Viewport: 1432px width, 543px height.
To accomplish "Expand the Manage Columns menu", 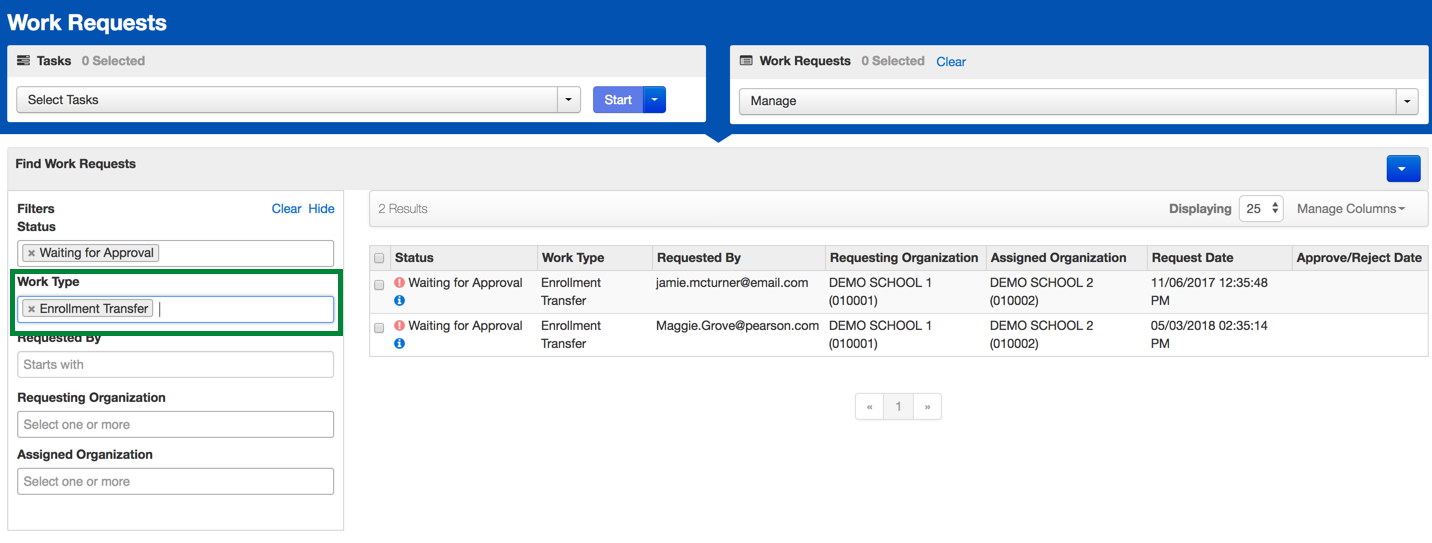I will click(1350, 209).
